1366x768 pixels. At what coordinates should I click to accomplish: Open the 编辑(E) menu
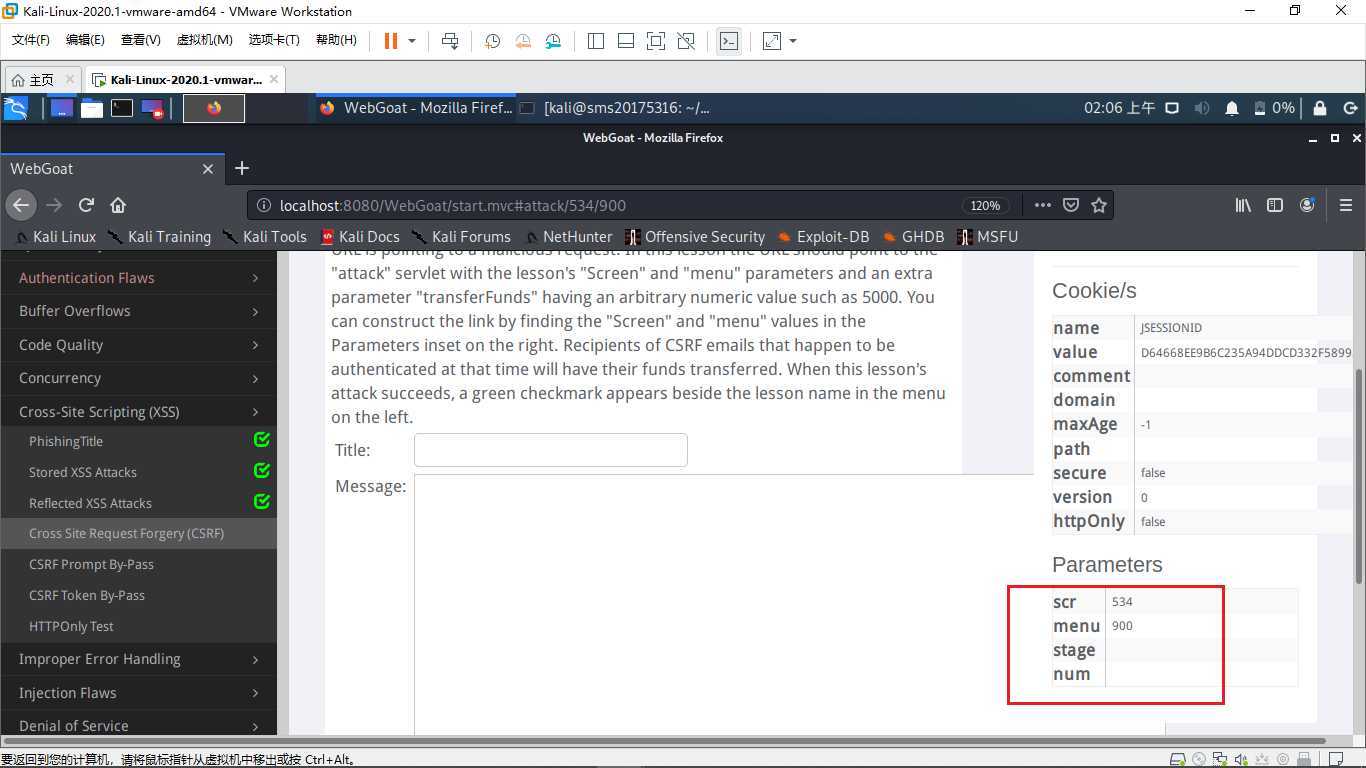click(x=85, y=40)
